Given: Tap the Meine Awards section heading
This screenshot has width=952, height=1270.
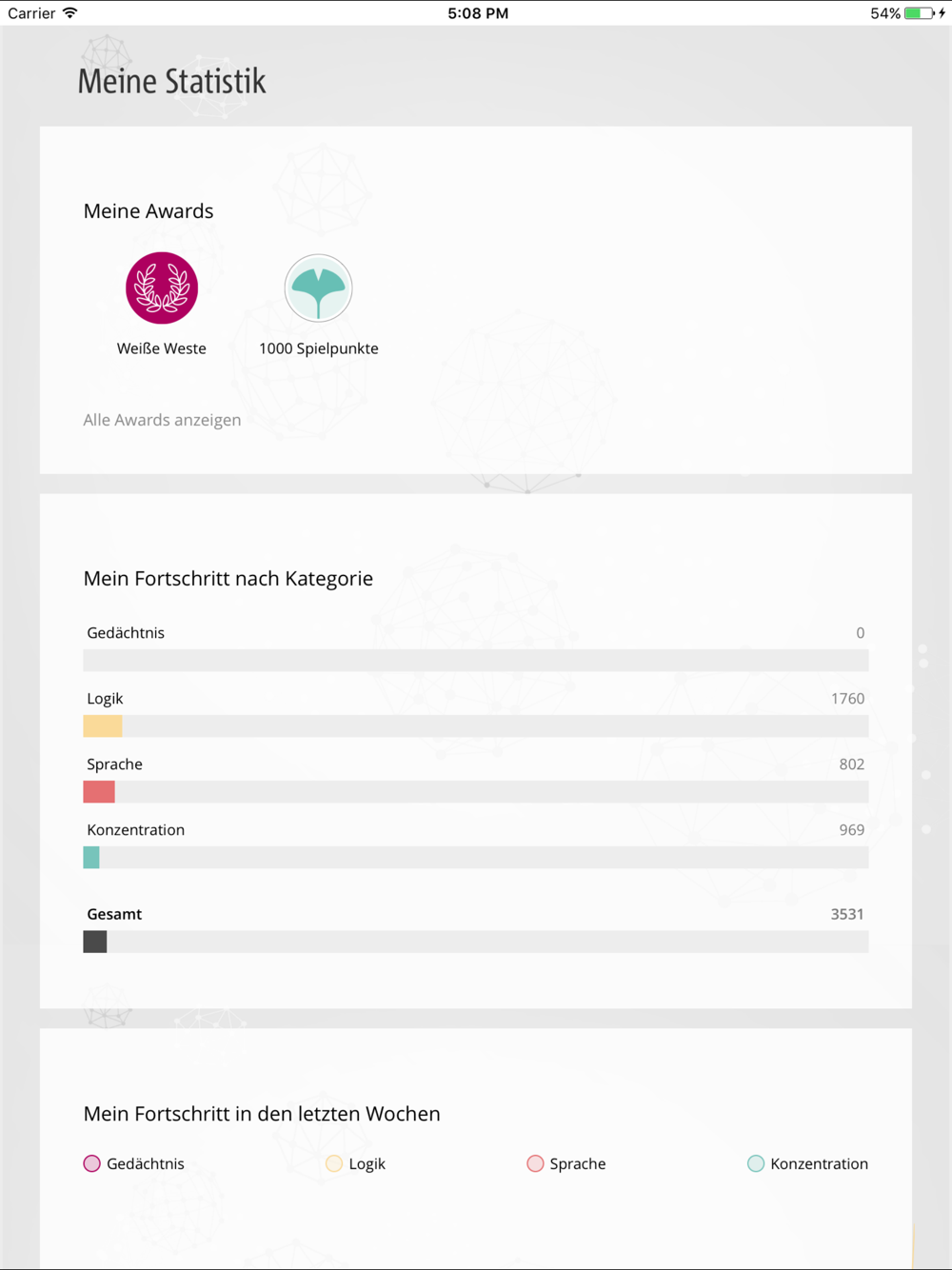Looking at the screenshot, I should coord(149,211).
